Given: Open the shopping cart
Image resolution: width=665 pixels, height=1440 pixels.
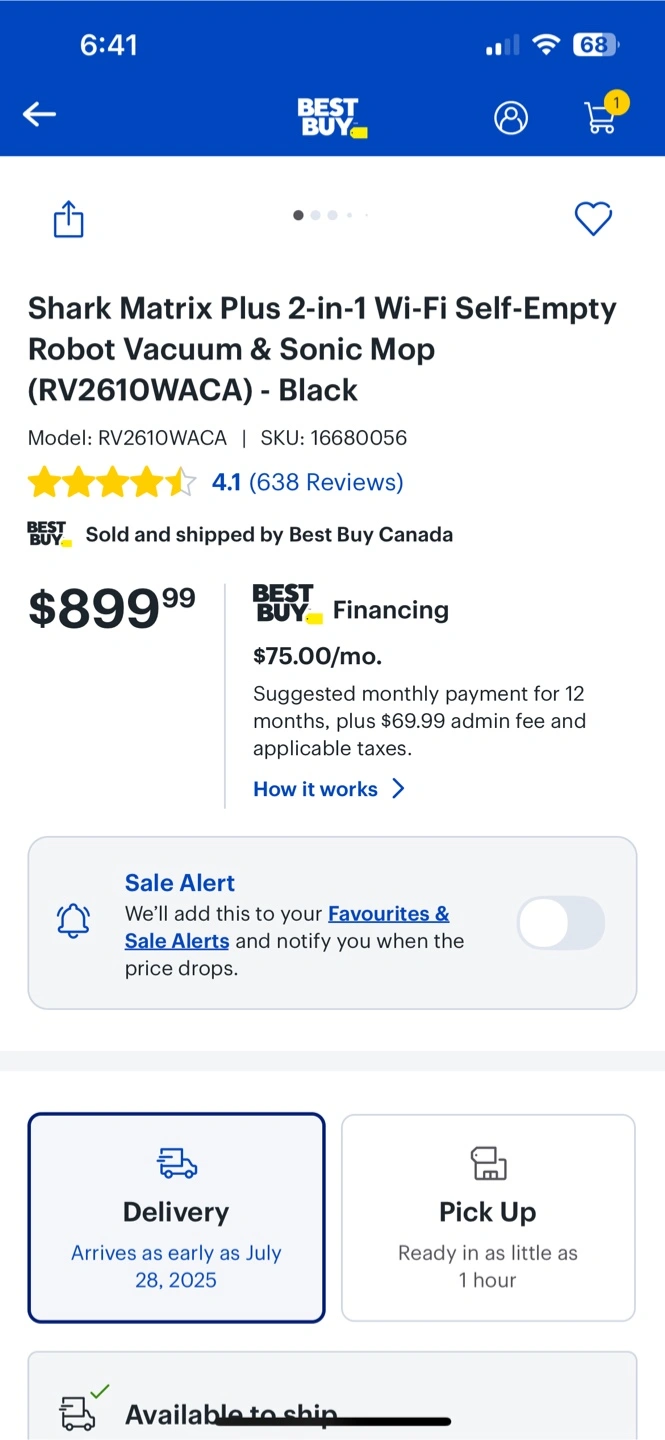Looking at the screenshot, I should tap(601, 117).
